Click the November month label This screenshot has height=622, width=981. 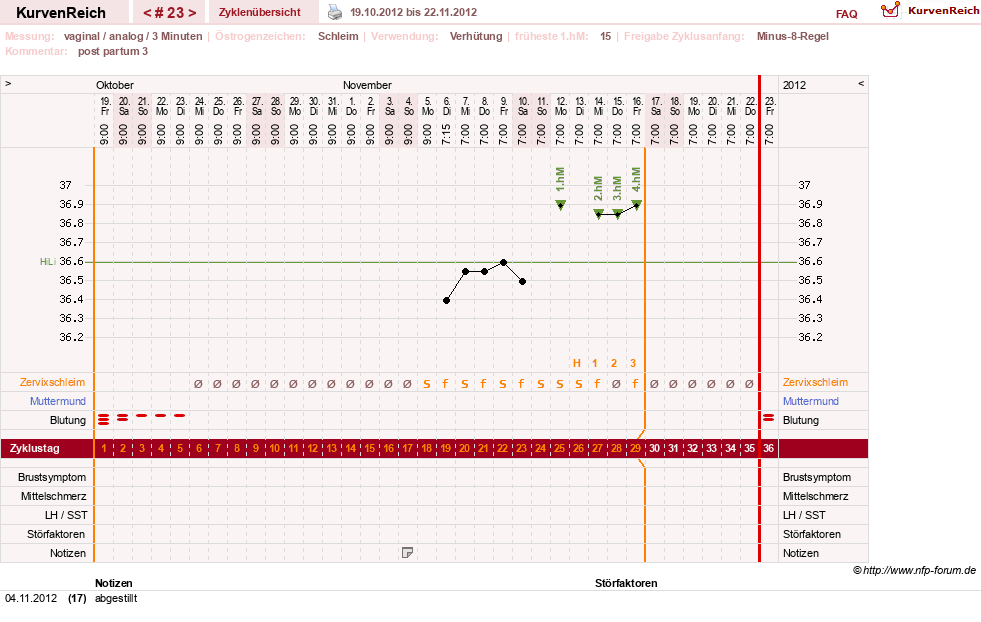(x=367, y=85)
